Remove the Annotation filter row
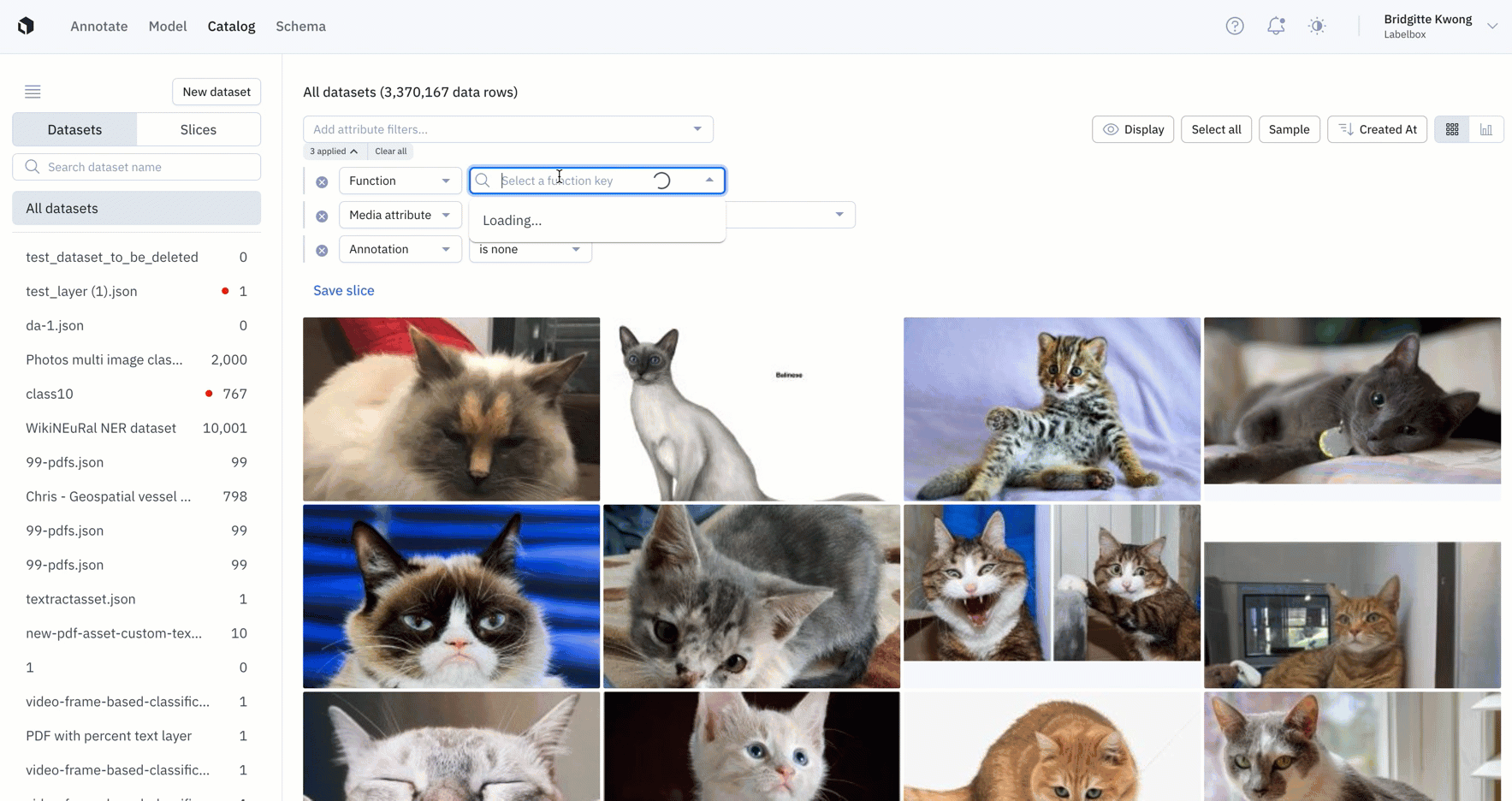 click(322, 250)
